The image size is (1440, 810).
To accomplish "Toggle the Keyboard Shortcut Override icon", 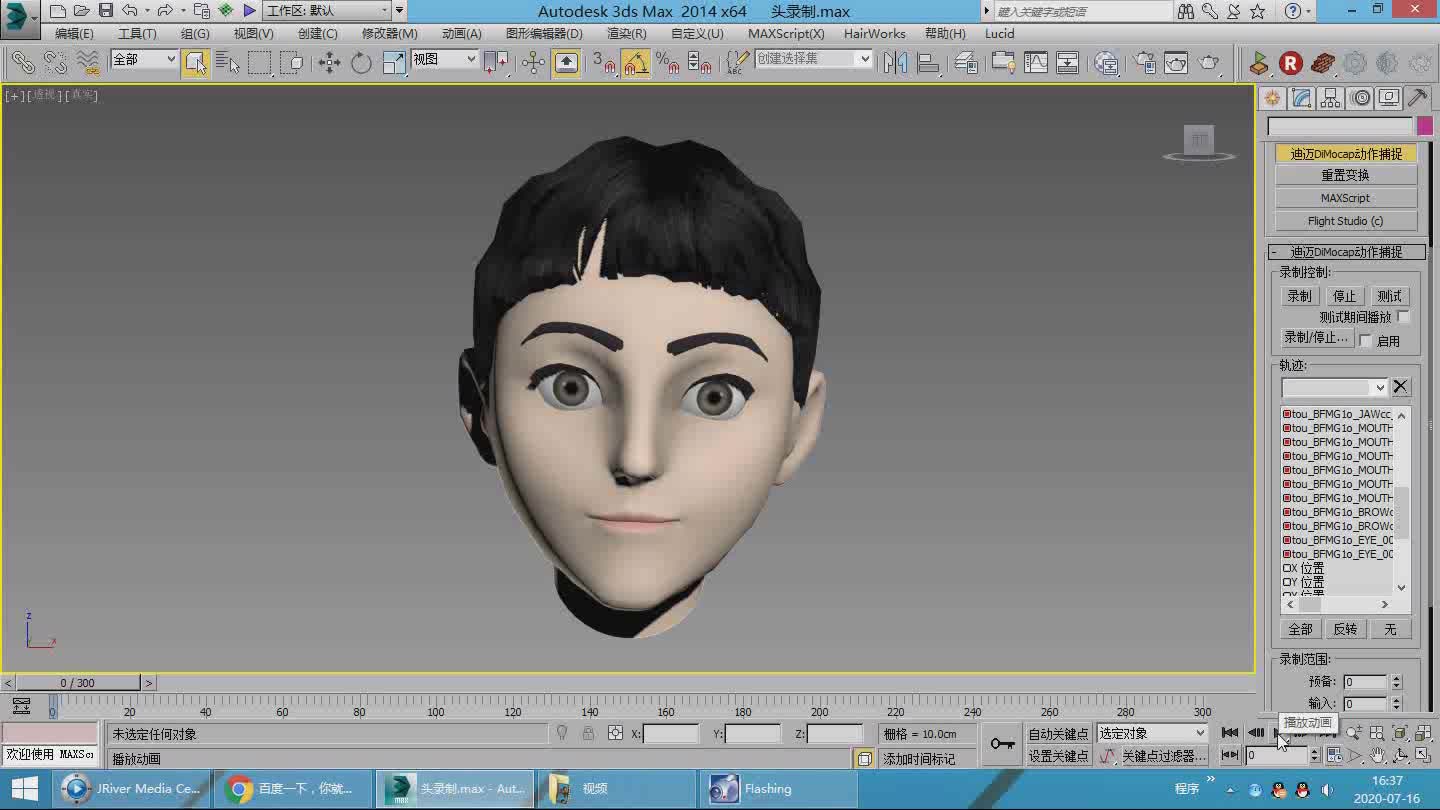I will [566, 62].
